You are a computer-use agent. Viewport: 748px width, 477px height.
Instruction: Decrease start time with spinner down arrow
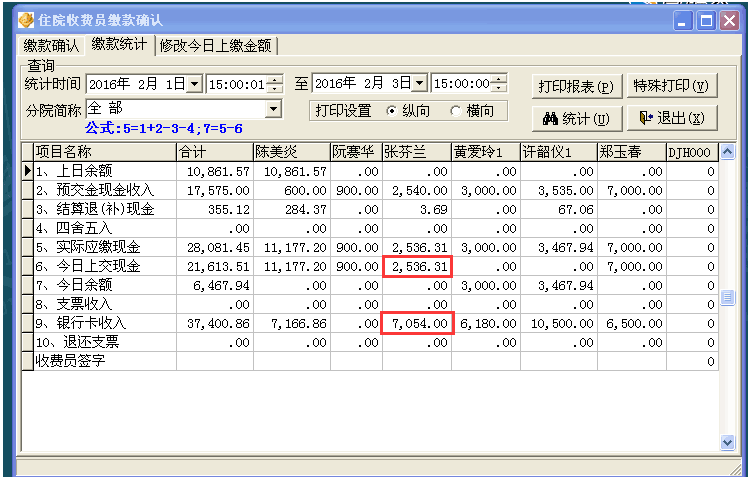tap(275, 89)
